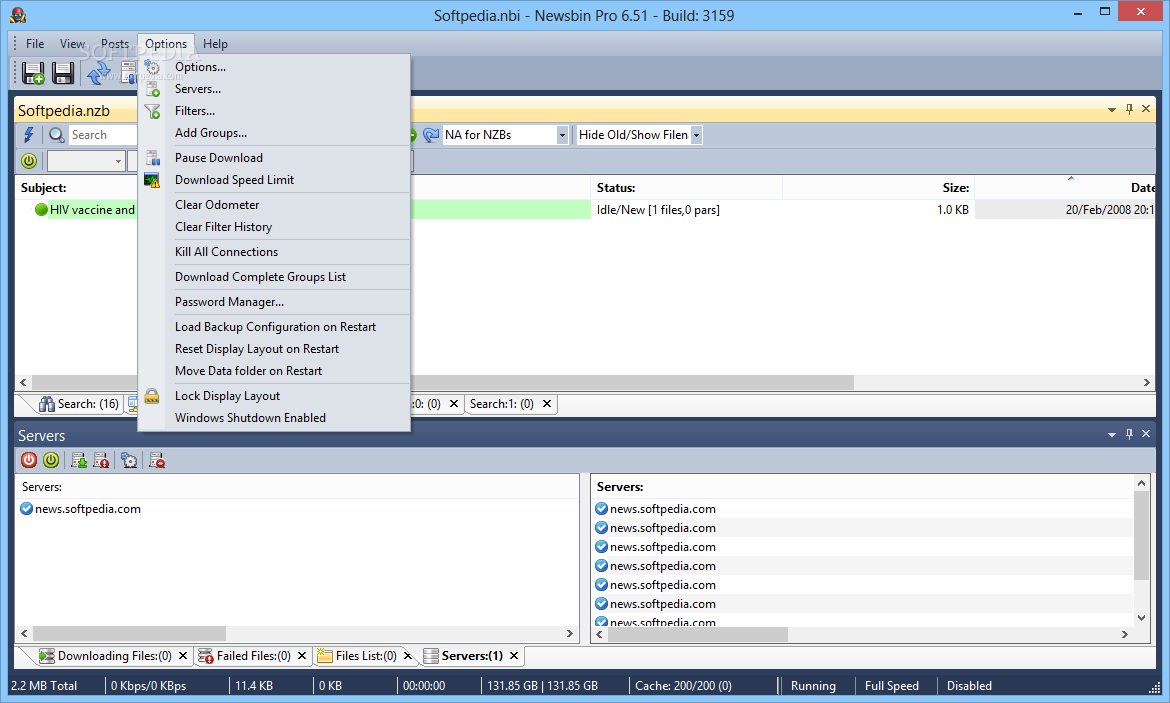The height and width of the screenshot is (703, 1170).
Task: Toggle Windows Shutdown Enabled
Action: (x=274, y=418)
